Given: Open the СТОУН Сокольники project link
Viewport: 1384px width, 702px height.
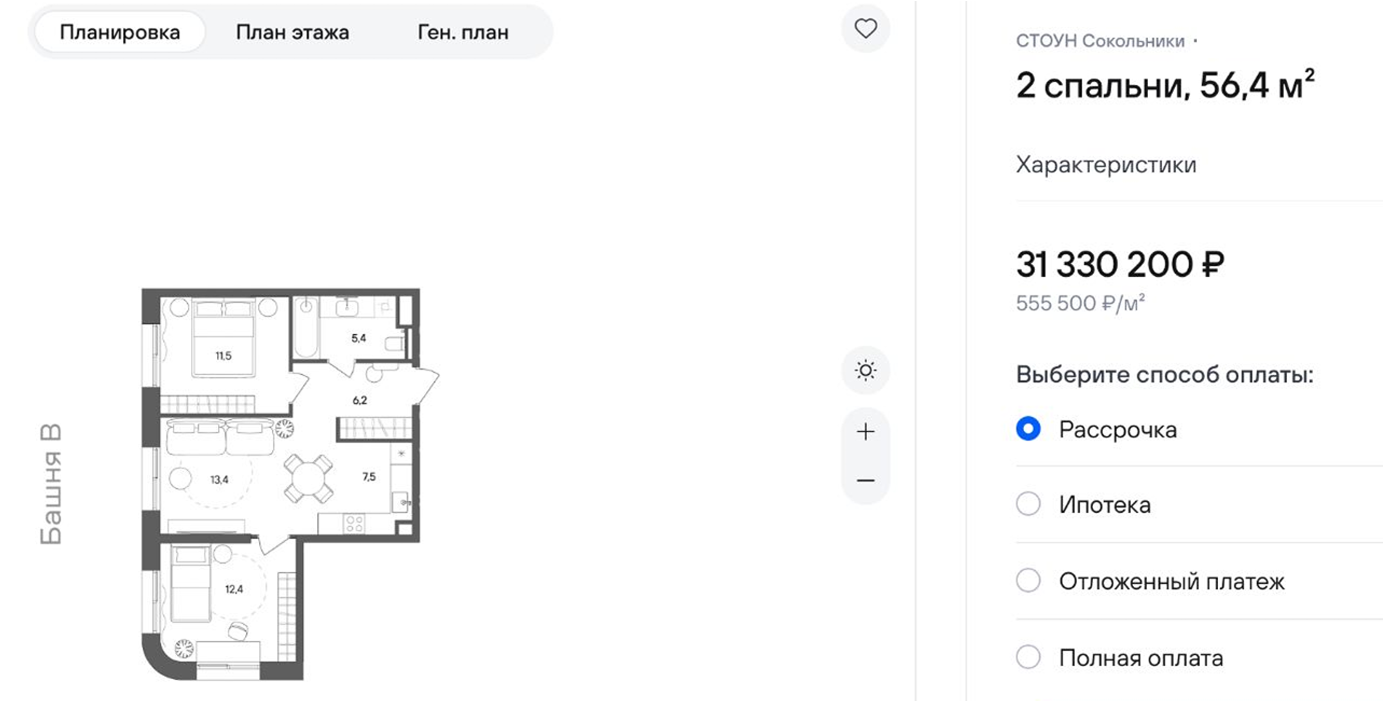Looking at the screenshot, I should pos(1100,41).
